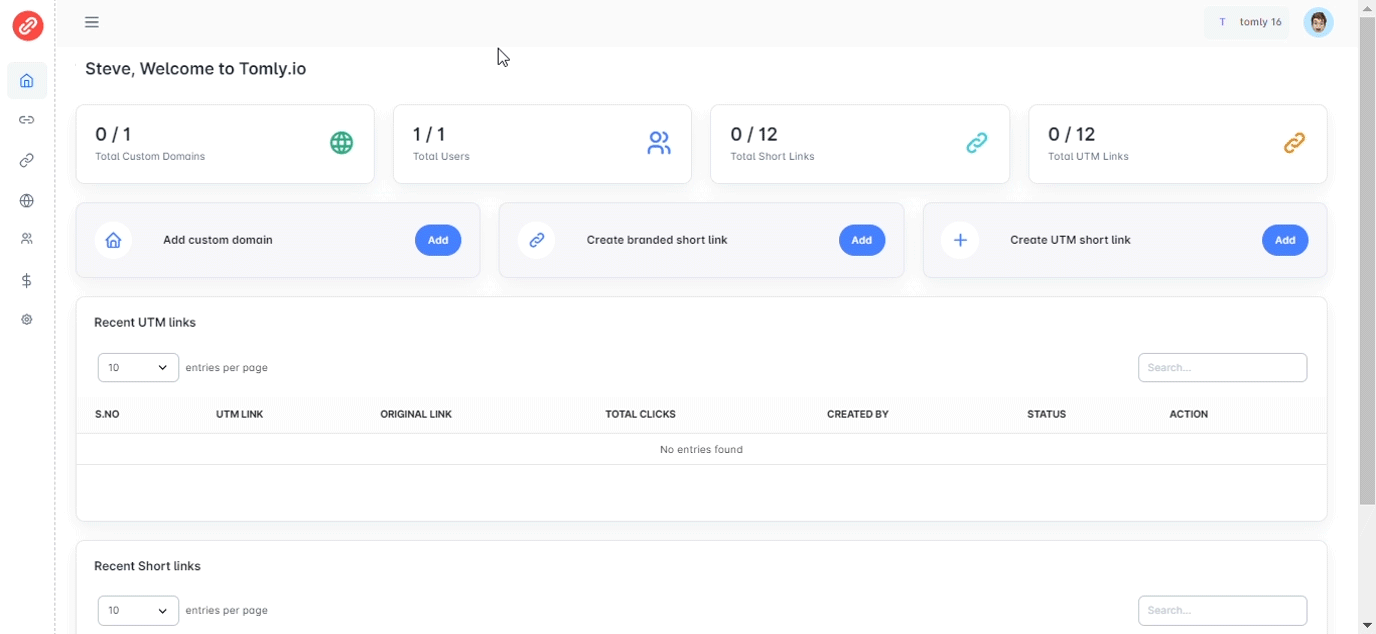Viewport: 1376px width, 634px height.
Task: Click the Total Custom Domains label
Action: pos(150,156)
